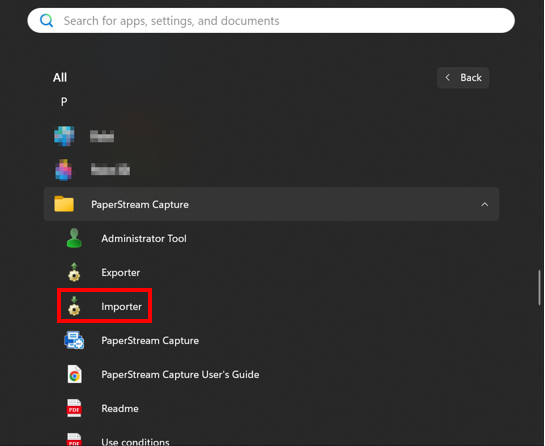Screen dimensions: 545x446
Task: Open User's Guide via Chrome document icon
Action: (x=74, y=374)
